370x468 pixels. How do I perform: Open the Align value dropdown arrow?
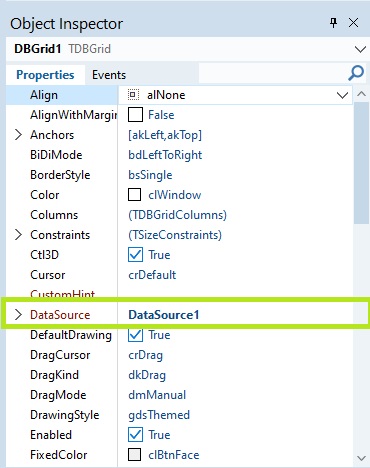[342, 95]
